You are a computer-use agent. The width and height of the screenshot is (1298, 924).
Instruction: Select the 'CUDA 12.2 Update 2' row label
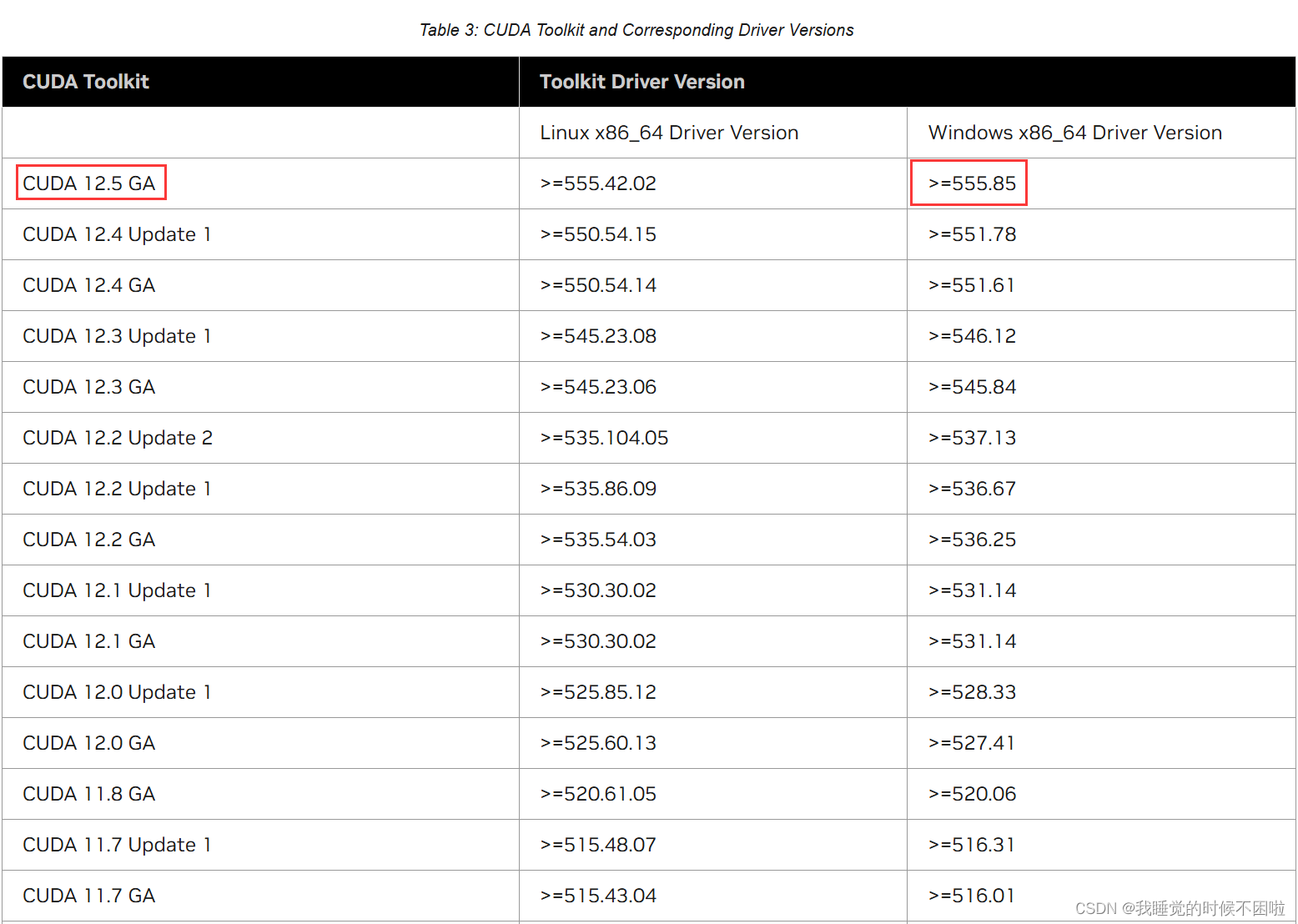[x=118, y=438]
